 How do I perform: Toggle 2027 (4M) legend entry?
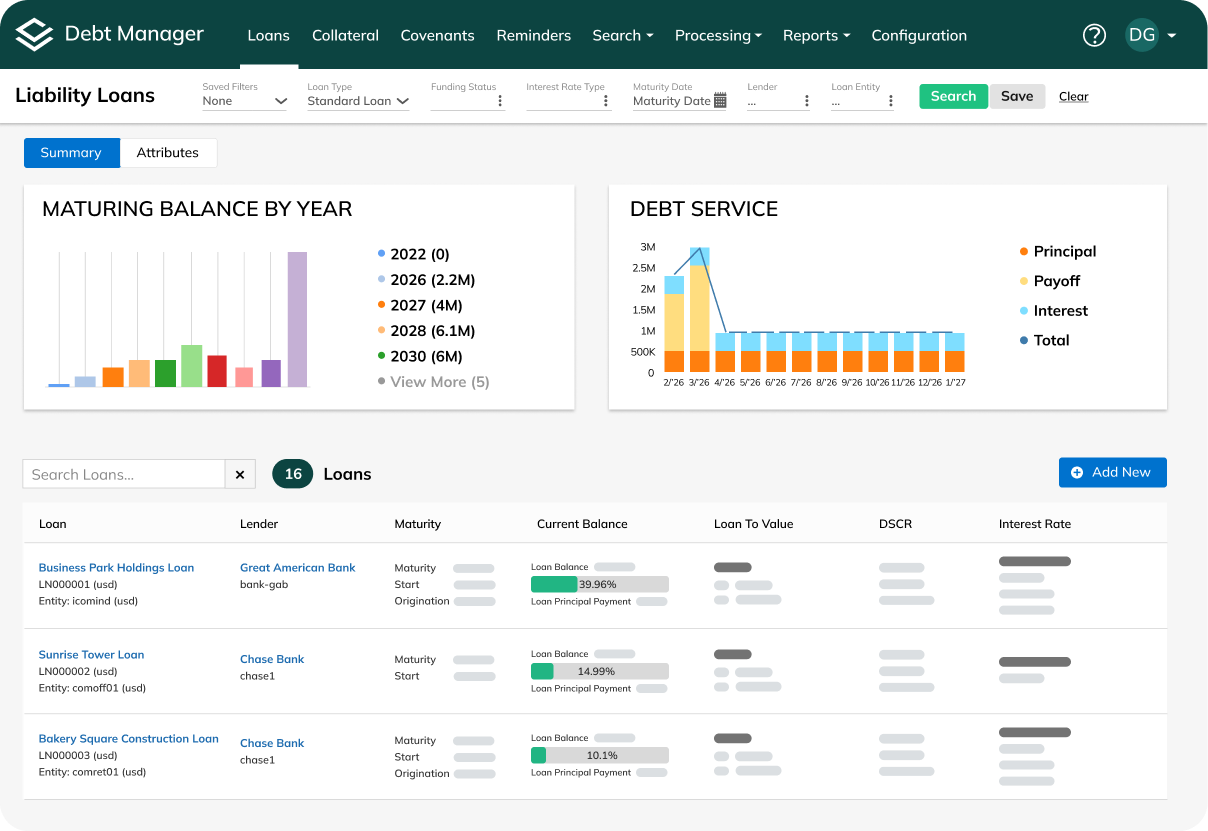coord(420,305)
